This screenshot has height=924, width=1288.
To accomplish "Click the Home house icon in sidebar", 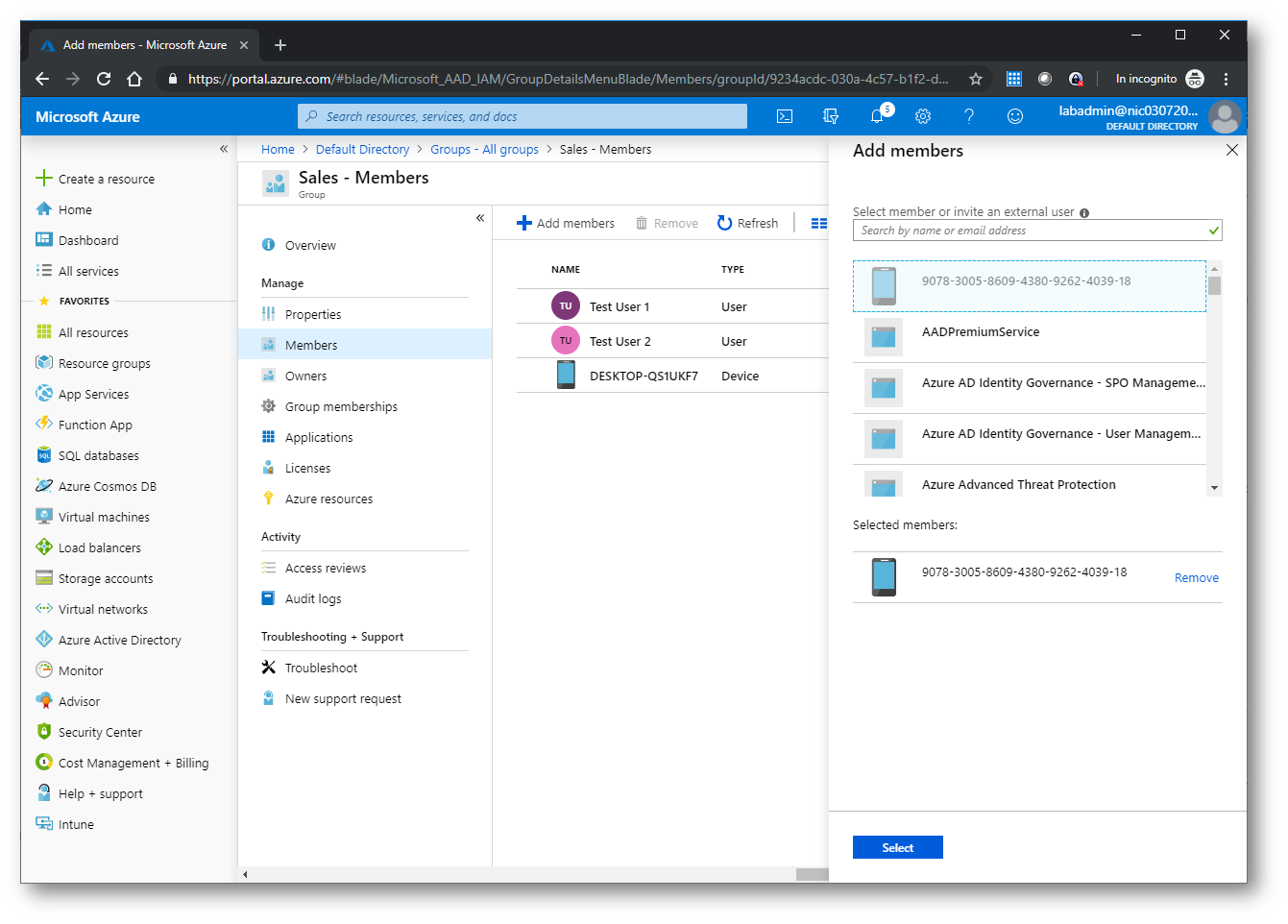I will [44, 209].
